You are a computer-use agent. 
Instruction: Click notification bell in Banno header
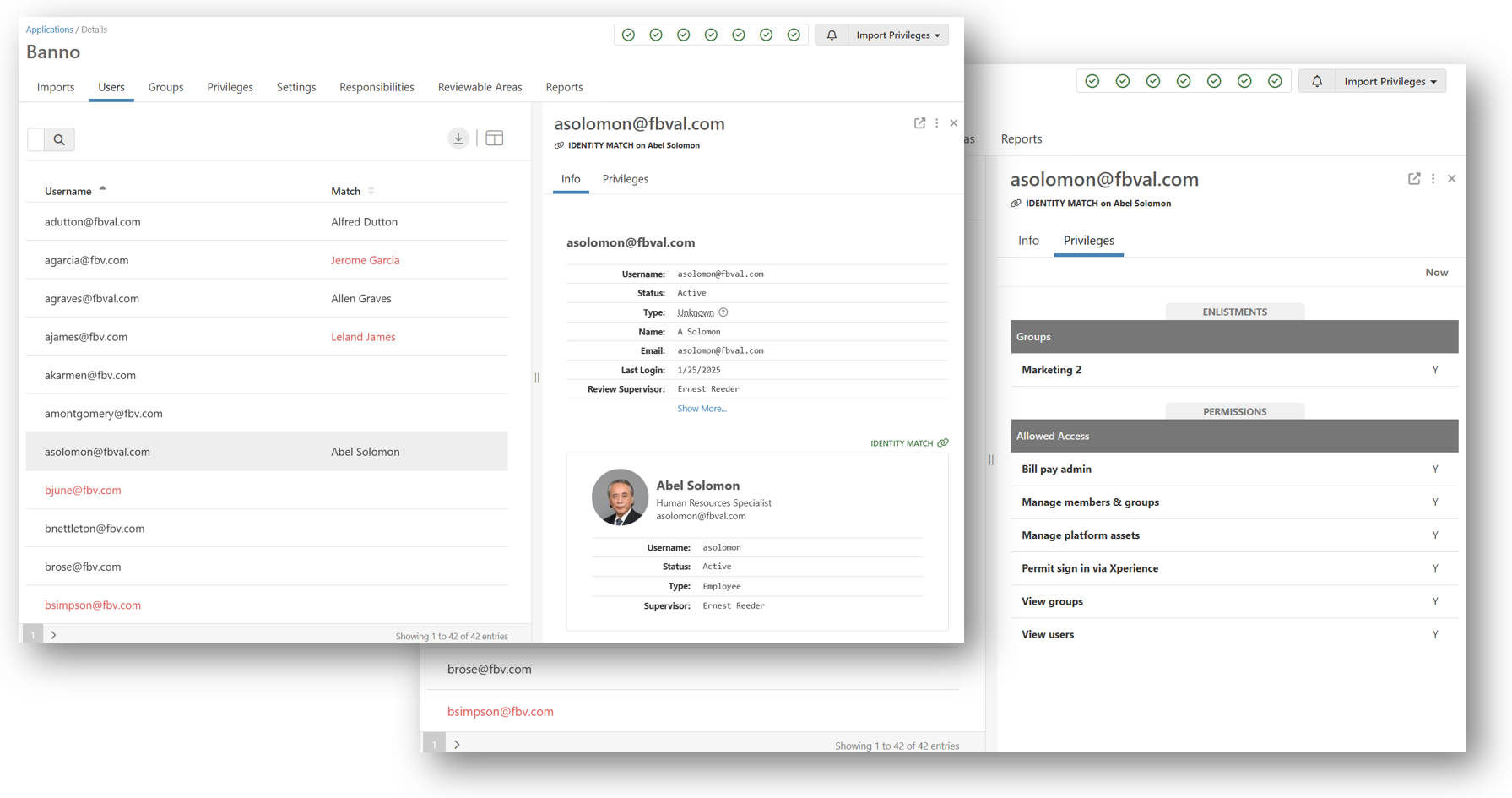tap(832, 35)
